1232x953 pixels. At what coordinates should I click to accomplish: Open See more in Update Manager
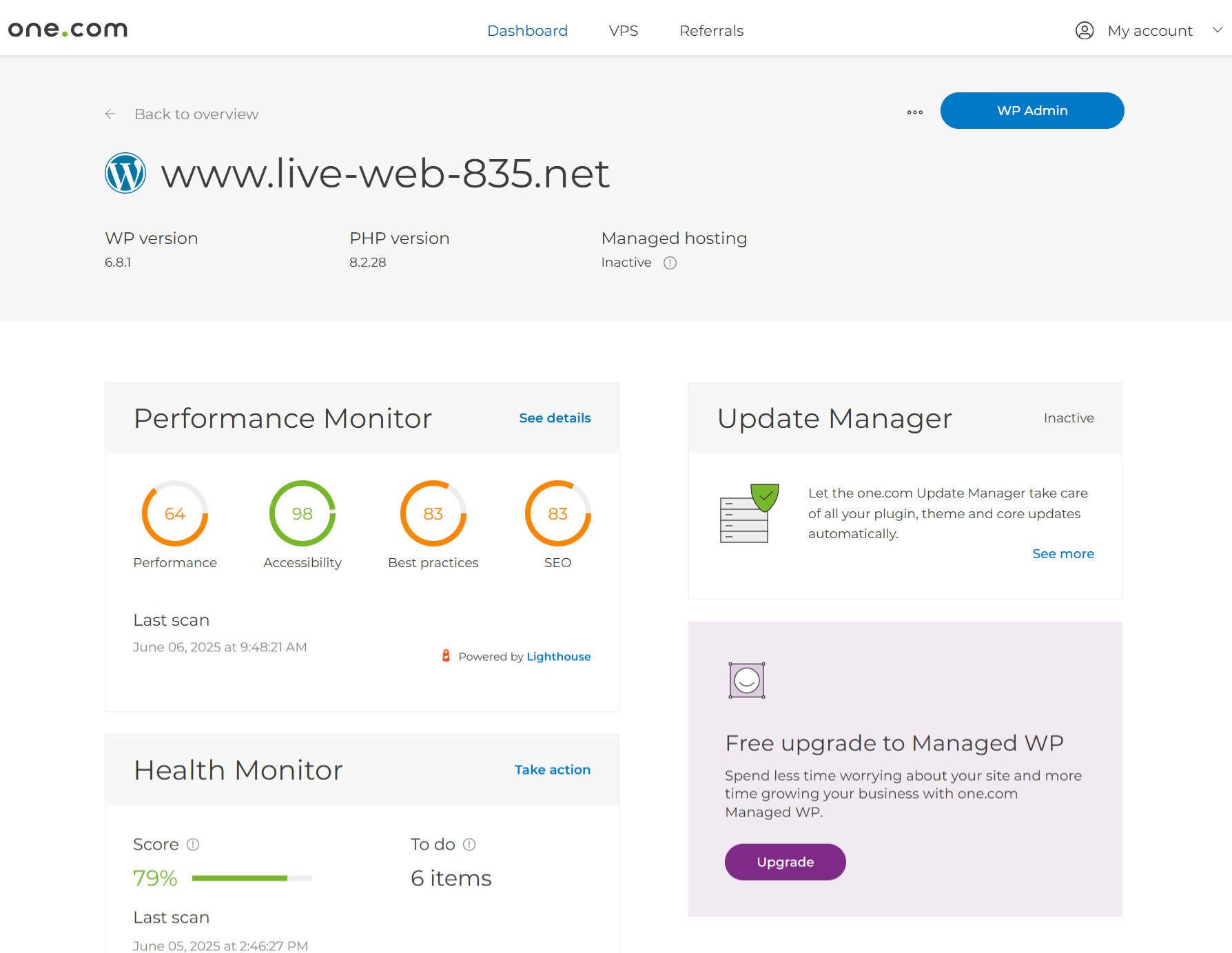(x=1063, y=554)
